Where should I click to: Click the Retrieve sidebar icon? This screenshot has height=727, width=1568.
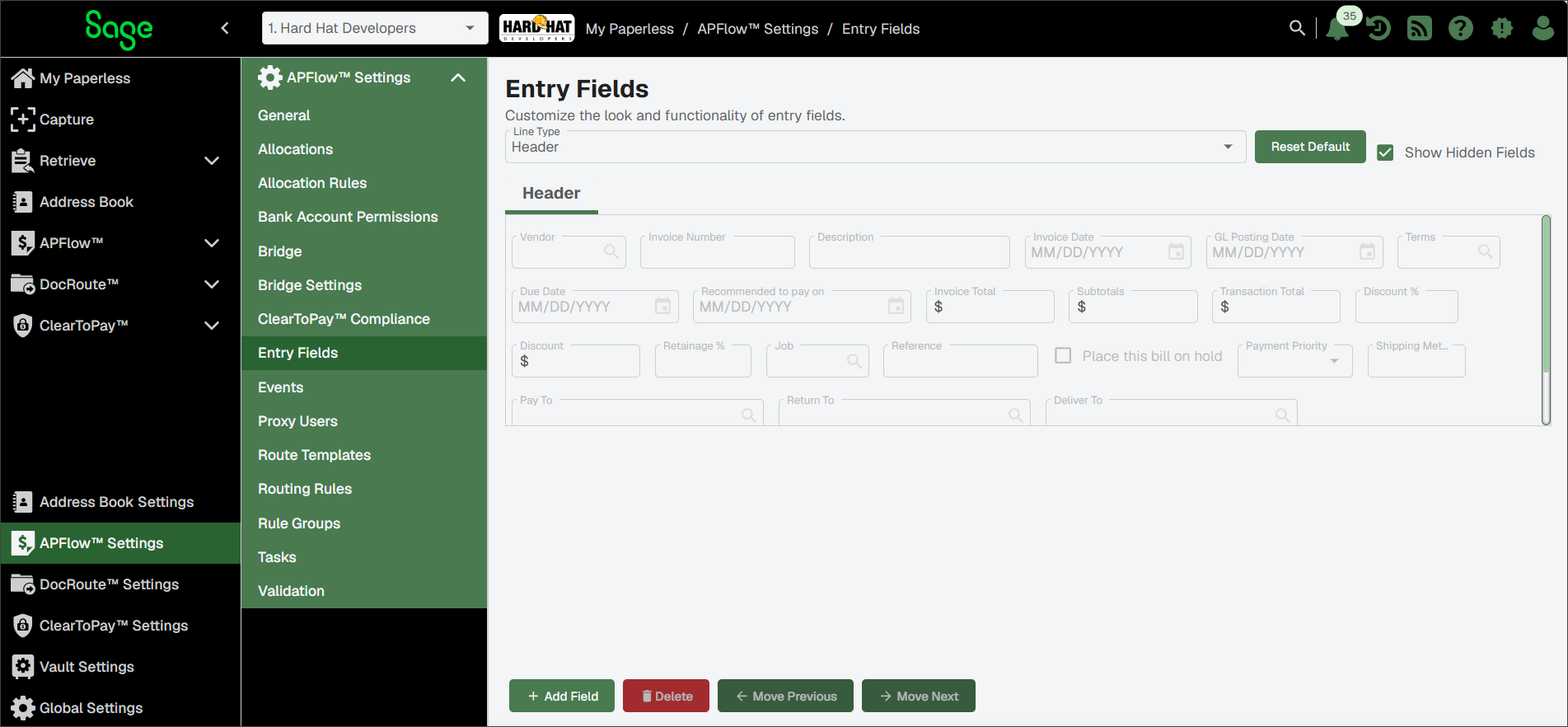pyautogui.click(x=22, y=161)
